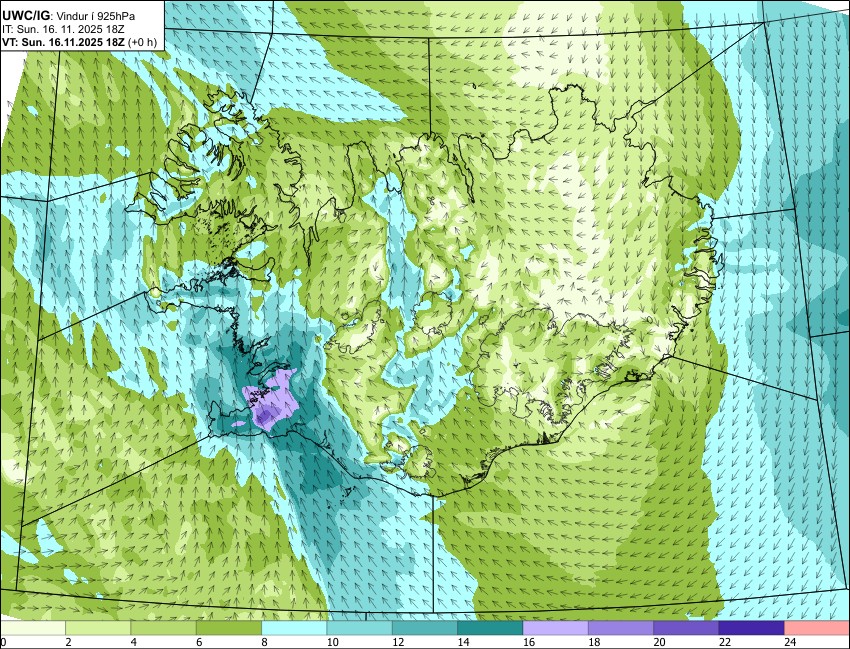Click the legend value '2'
Viewport: 850px width, 649px height.
pos(68,642)
